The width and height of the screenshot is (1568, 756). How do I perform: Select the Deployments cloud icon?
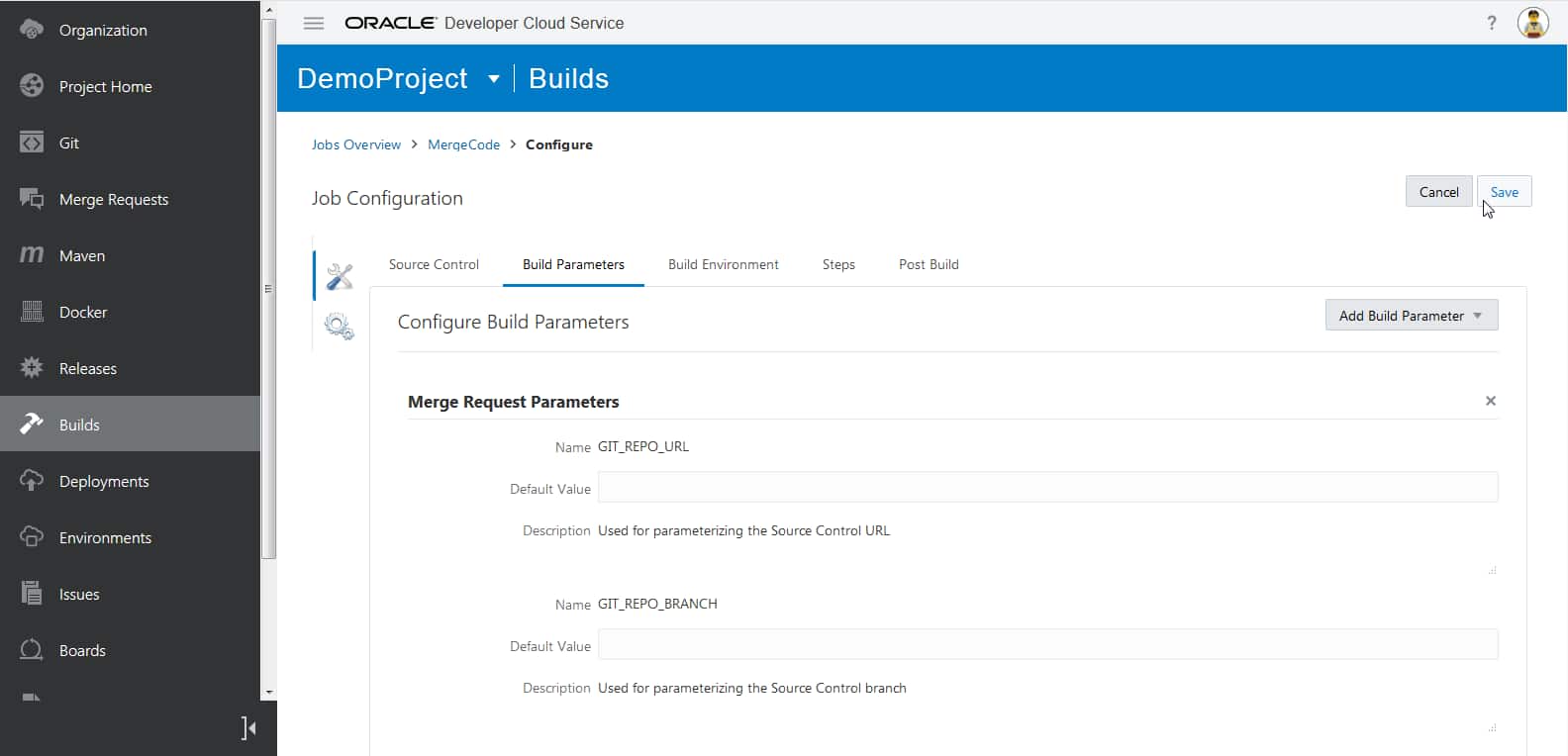(32, 481)
